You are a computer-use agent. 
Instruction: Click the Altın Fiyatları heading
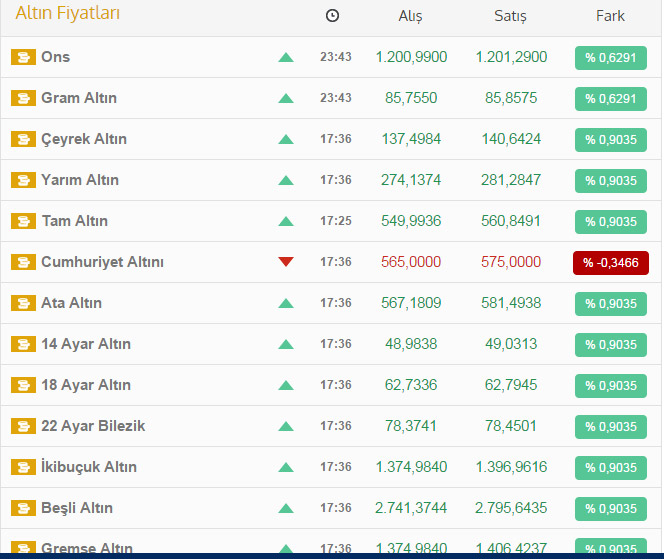point(68,14)
